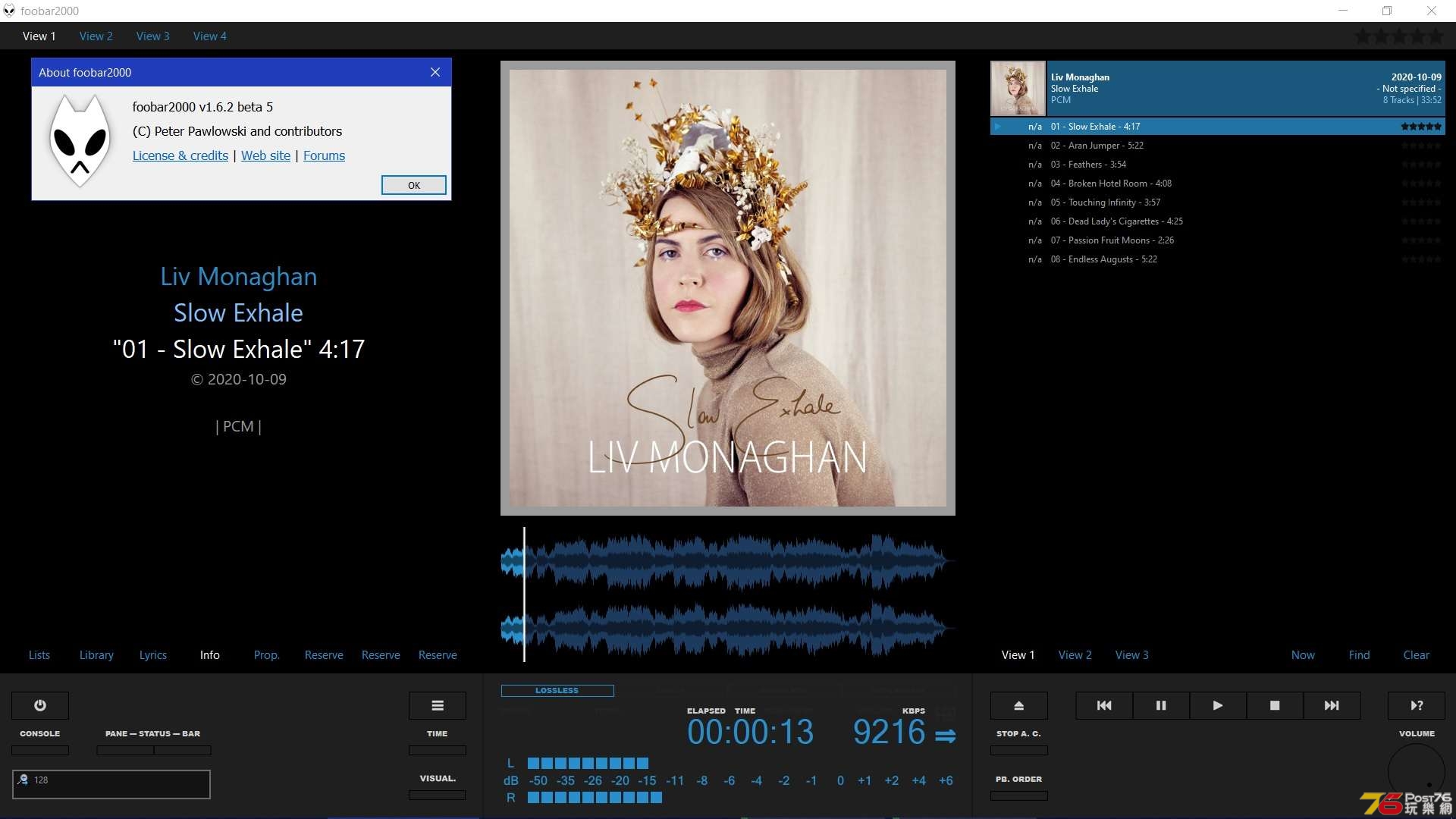Skip to previous track
This screenshot has width=1456, height=819.
click(x=1104, y=705)
